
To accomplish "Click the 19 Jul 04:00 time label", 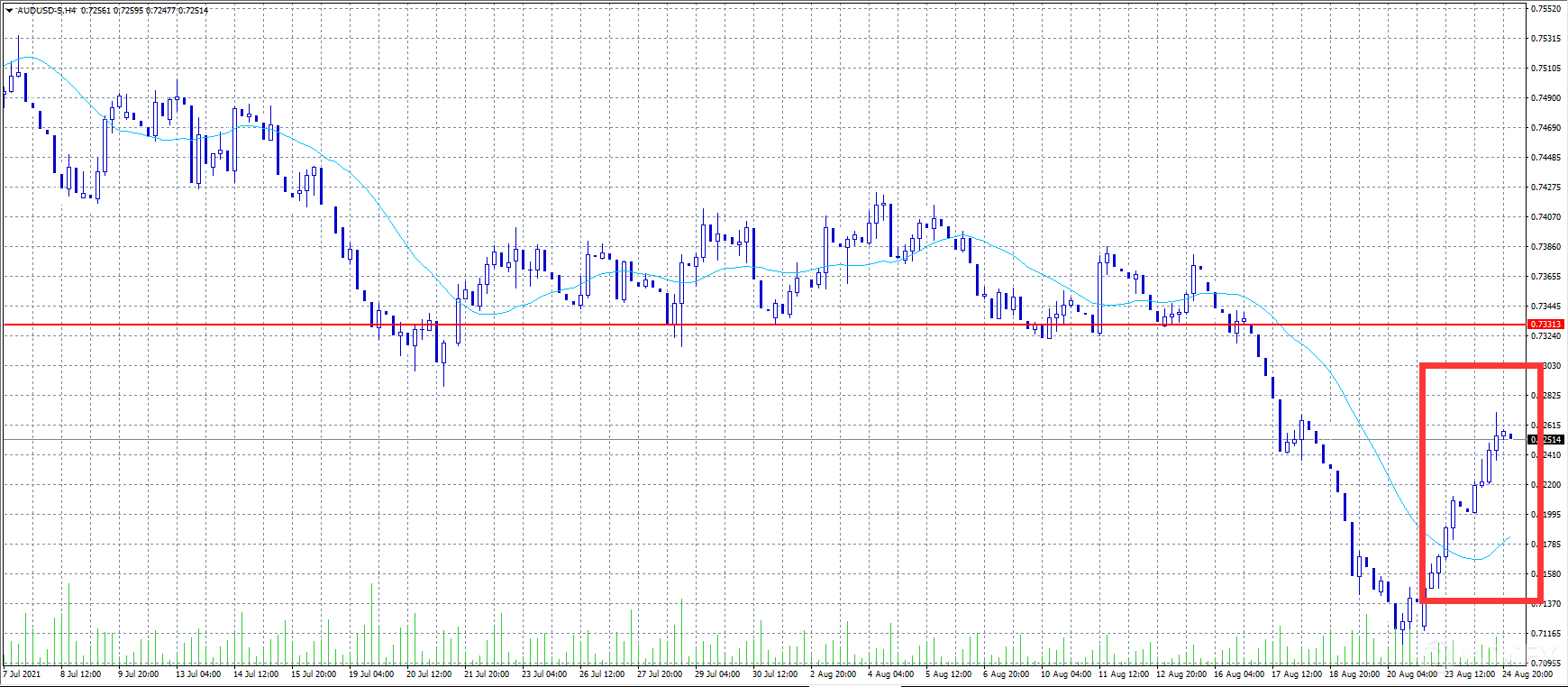I will click(371, 674).
